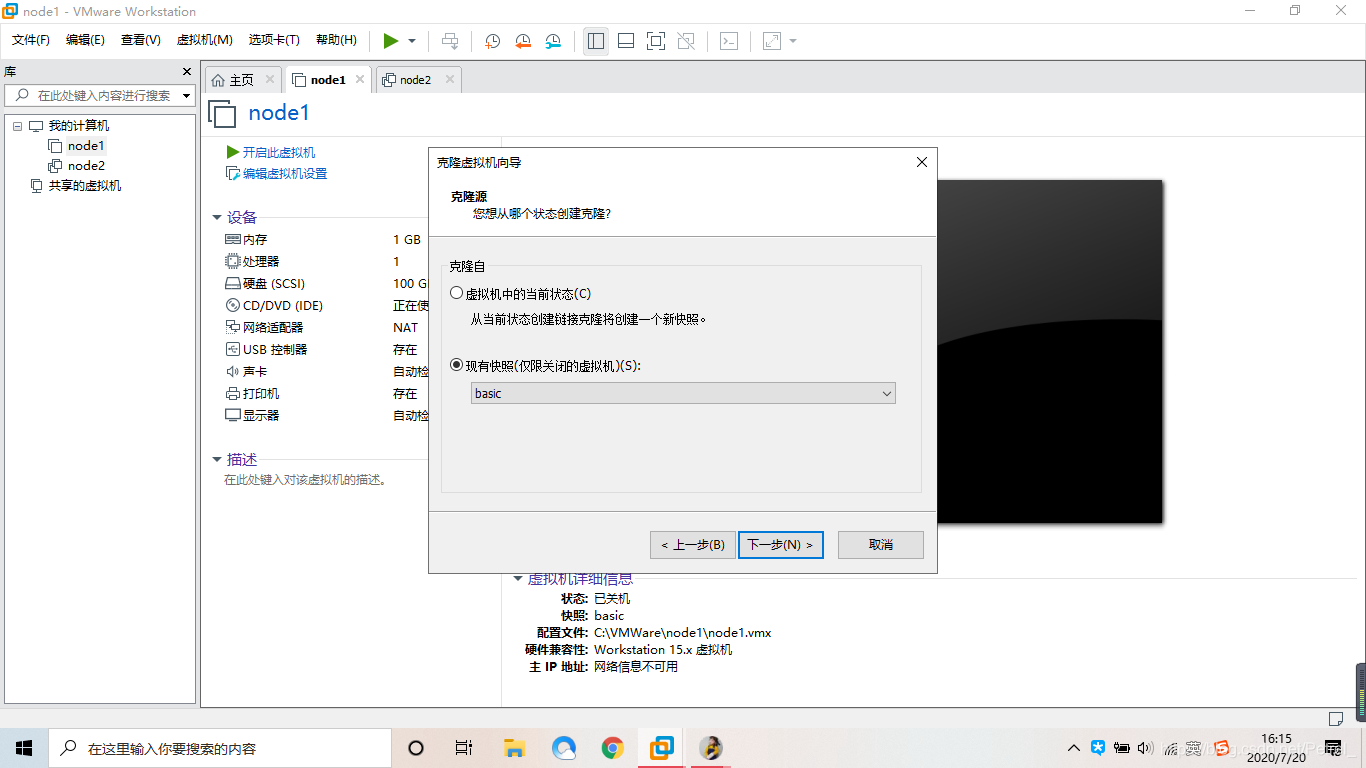Close the clone wizard dialog
1366x768 pixels.
[922, 162]
